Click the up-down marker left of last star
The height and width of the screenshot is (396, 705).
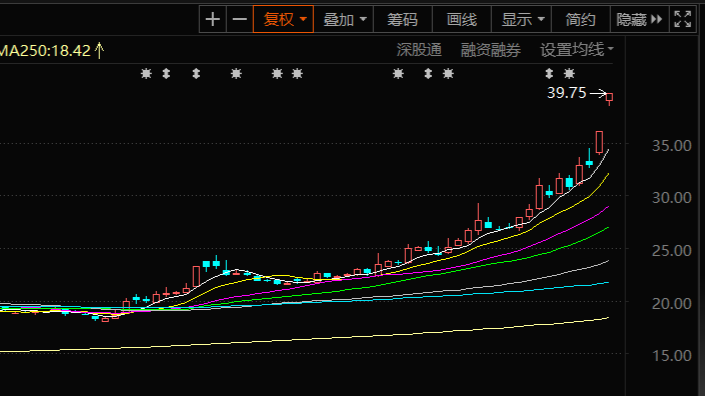coord(549,73)
